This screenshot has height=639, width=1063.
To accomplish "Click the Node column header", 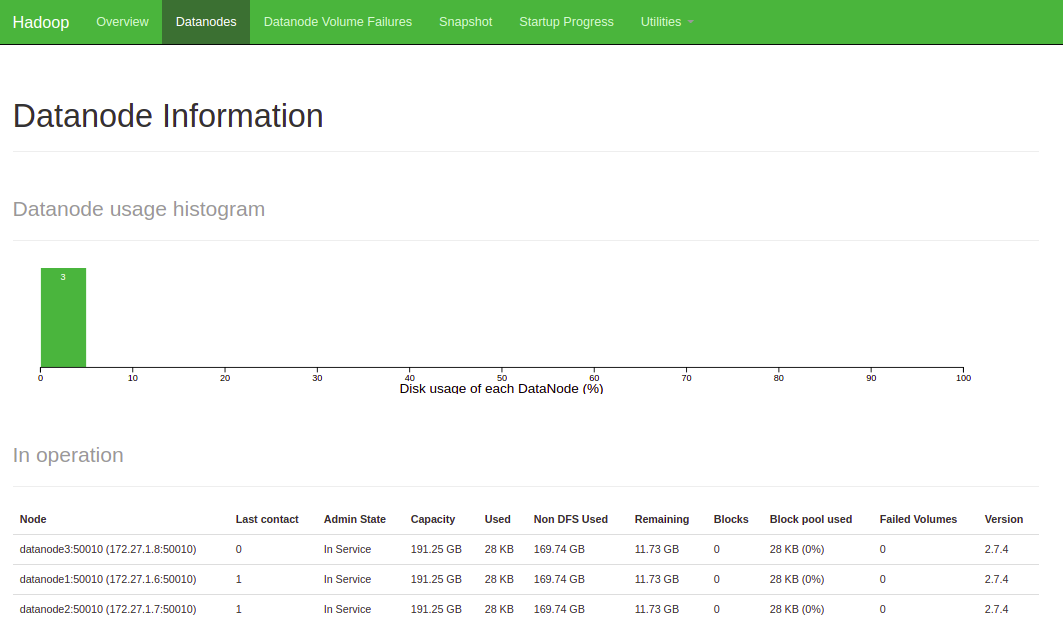I will pos(33,519).
